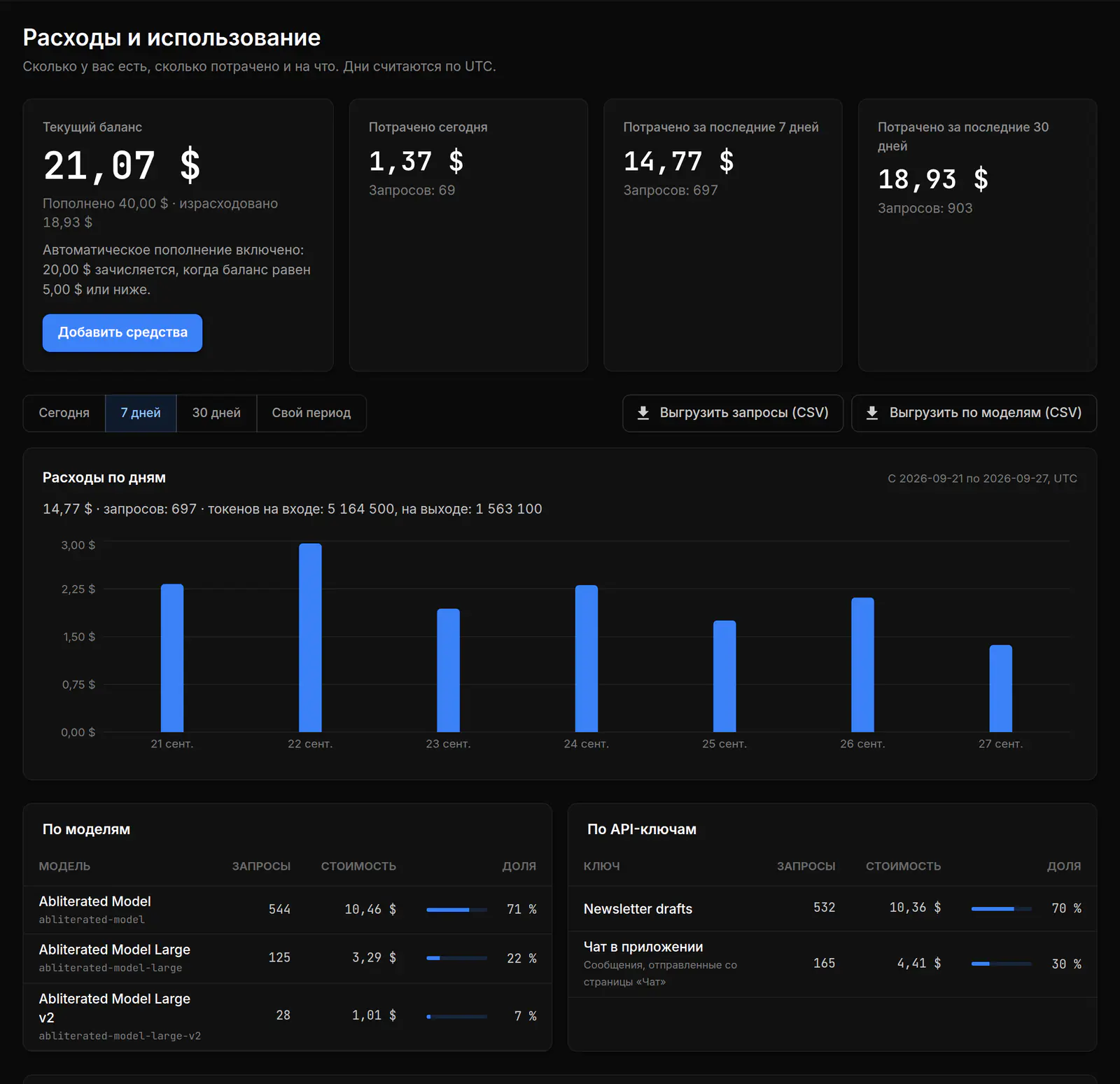Select the bar for 25 сент.
Screen dimensions: 1120x1084
point(724,676)
